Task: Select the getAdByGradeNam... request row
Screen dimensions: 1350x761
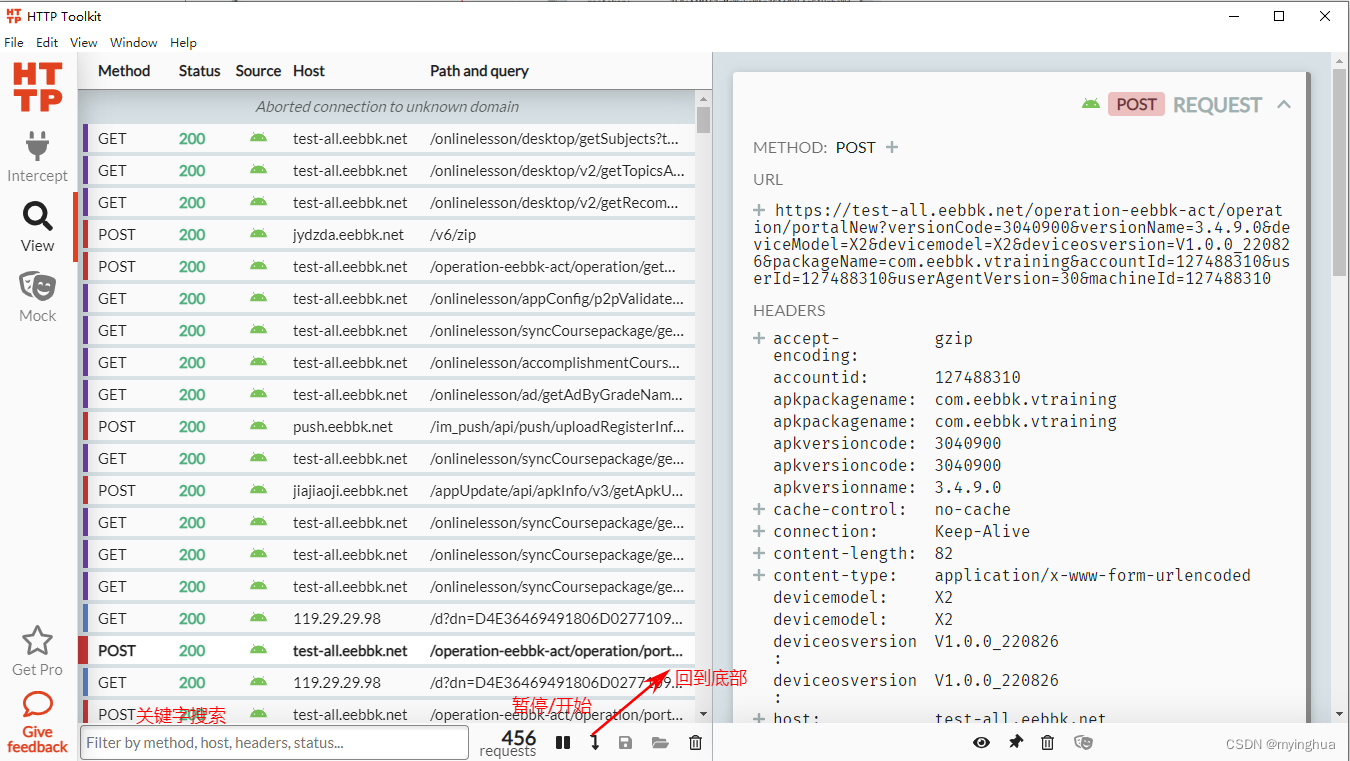Action: [389, 394]
